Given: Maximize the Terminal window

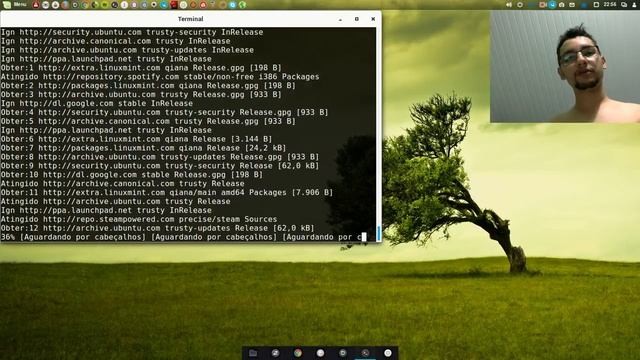Looking at the screenshot, I should tap(357, 19).
